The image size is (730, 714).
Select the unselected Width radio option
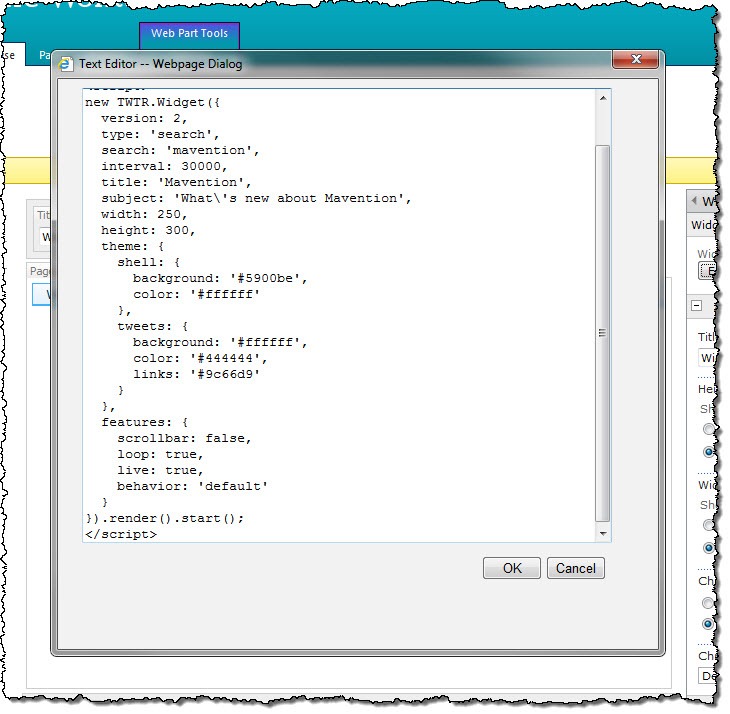(x=709, y=525)
